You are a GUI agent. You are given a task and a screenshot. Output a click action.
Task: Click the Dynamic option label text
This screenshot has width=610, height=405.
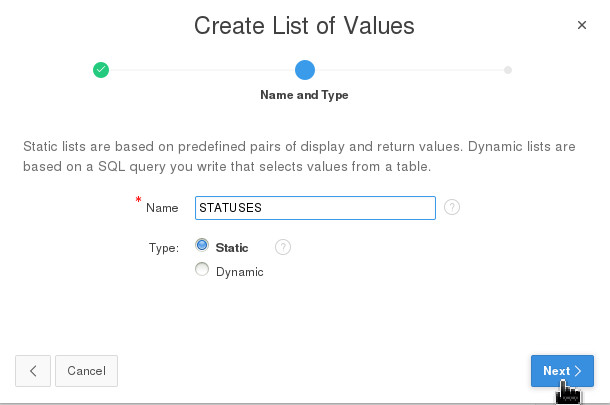point(239,271)
